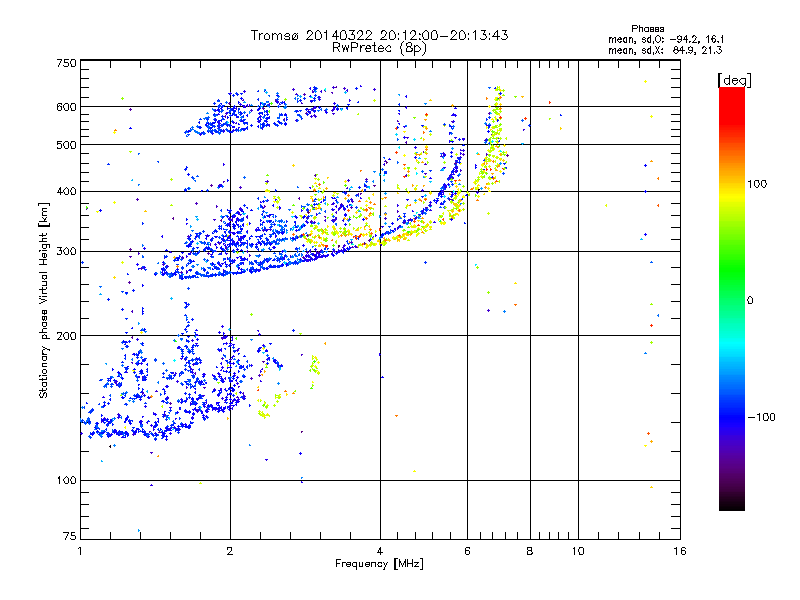Click the y-axis tick label '200'
This screenshot has height=600, width=800.
point(67,336)
